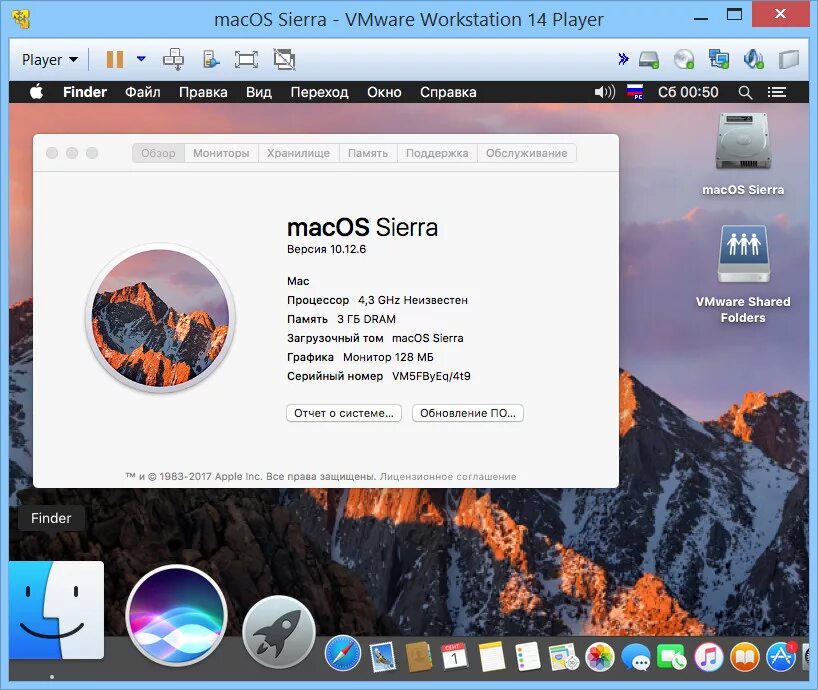This screenshot has height=690, width=818.
Task: Open the Справка menu
Action: [448, 92]
